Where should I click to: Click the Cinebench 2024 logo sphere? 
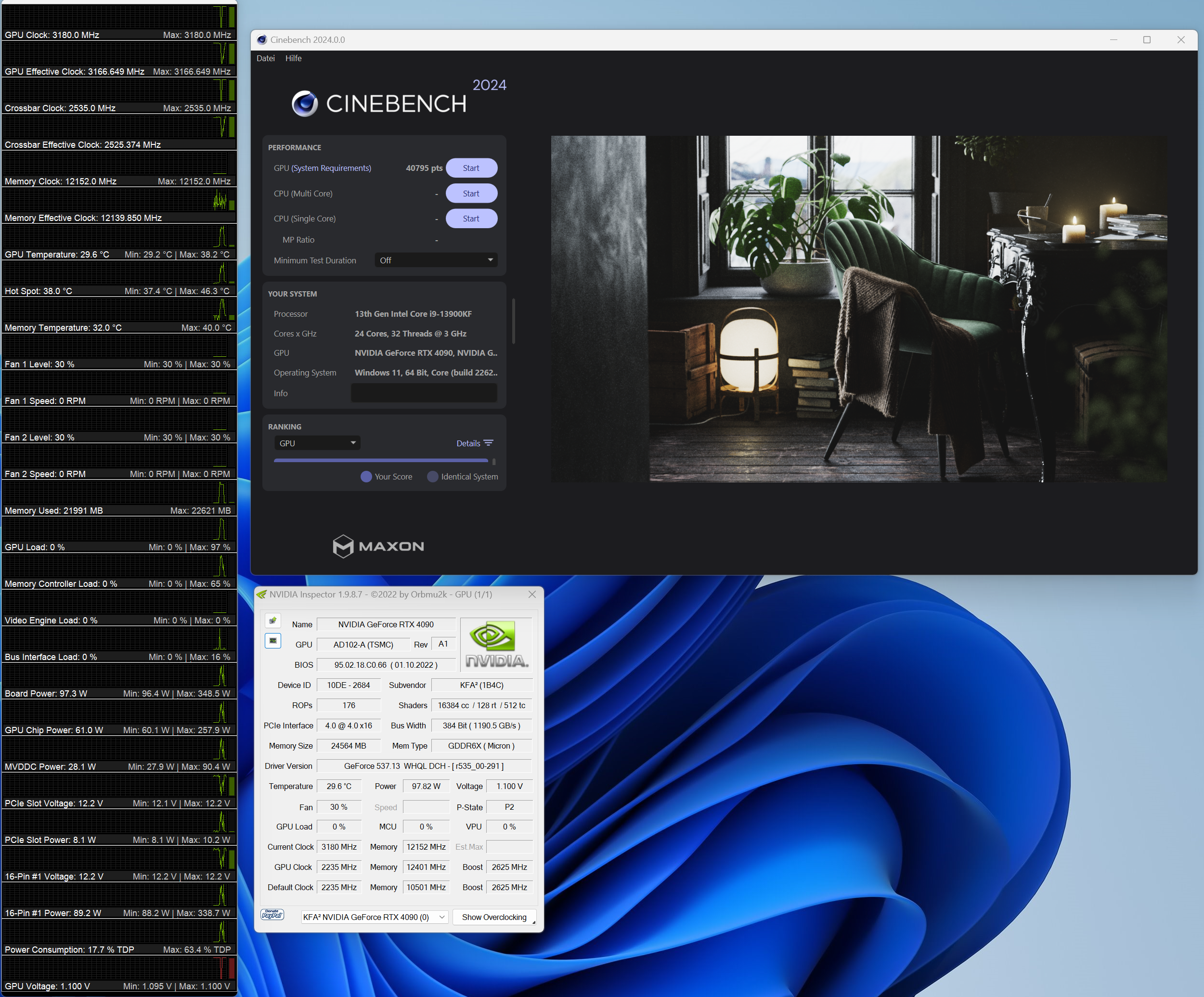pyautogui.click(x=304, y=104)
